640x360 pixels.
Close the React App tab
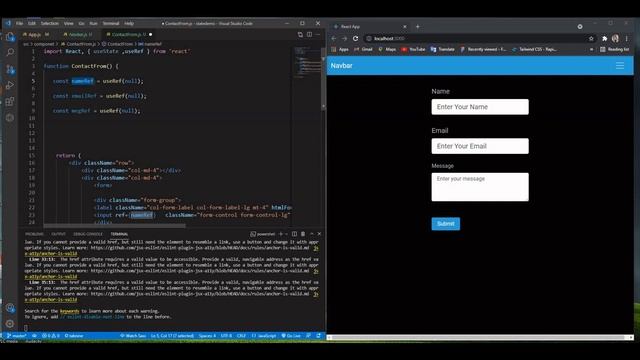pyautogui.click(x=404, y=27)
